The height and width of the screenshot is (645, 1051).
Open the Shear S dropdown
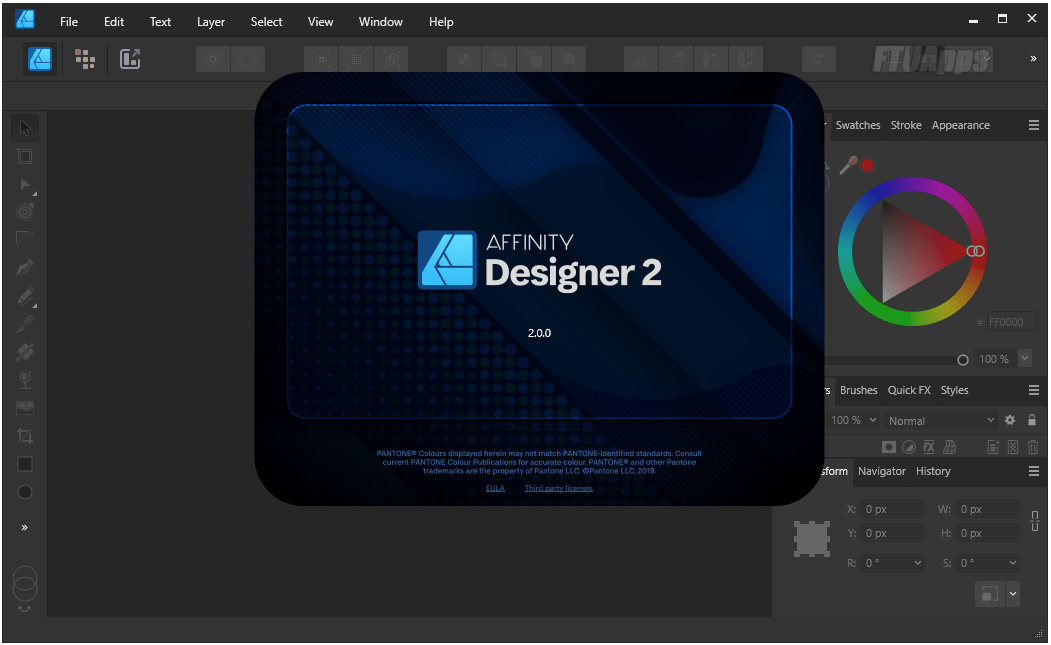click(1013, 563)
